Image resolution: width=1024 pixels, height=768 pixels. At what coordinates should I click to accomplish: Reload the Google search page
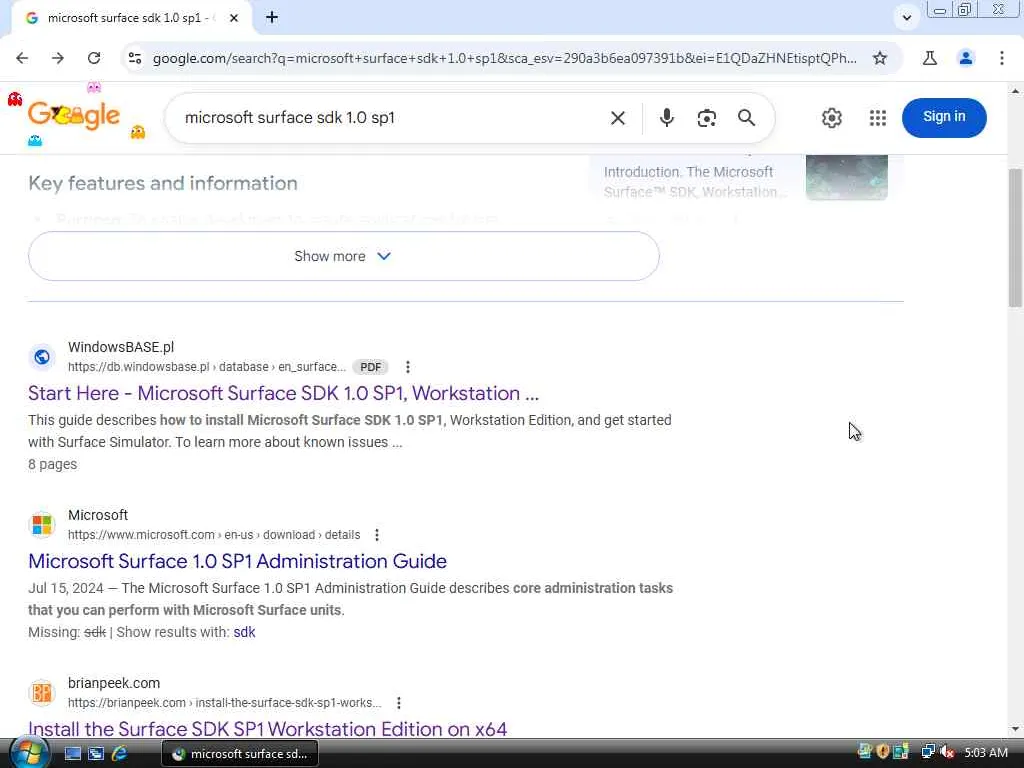pos(94,58)
